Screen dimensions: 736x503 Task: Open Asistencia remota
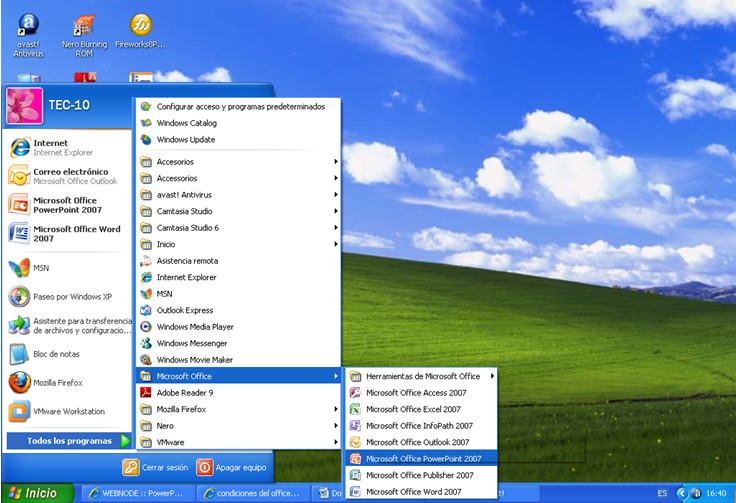tap(238, 260)
